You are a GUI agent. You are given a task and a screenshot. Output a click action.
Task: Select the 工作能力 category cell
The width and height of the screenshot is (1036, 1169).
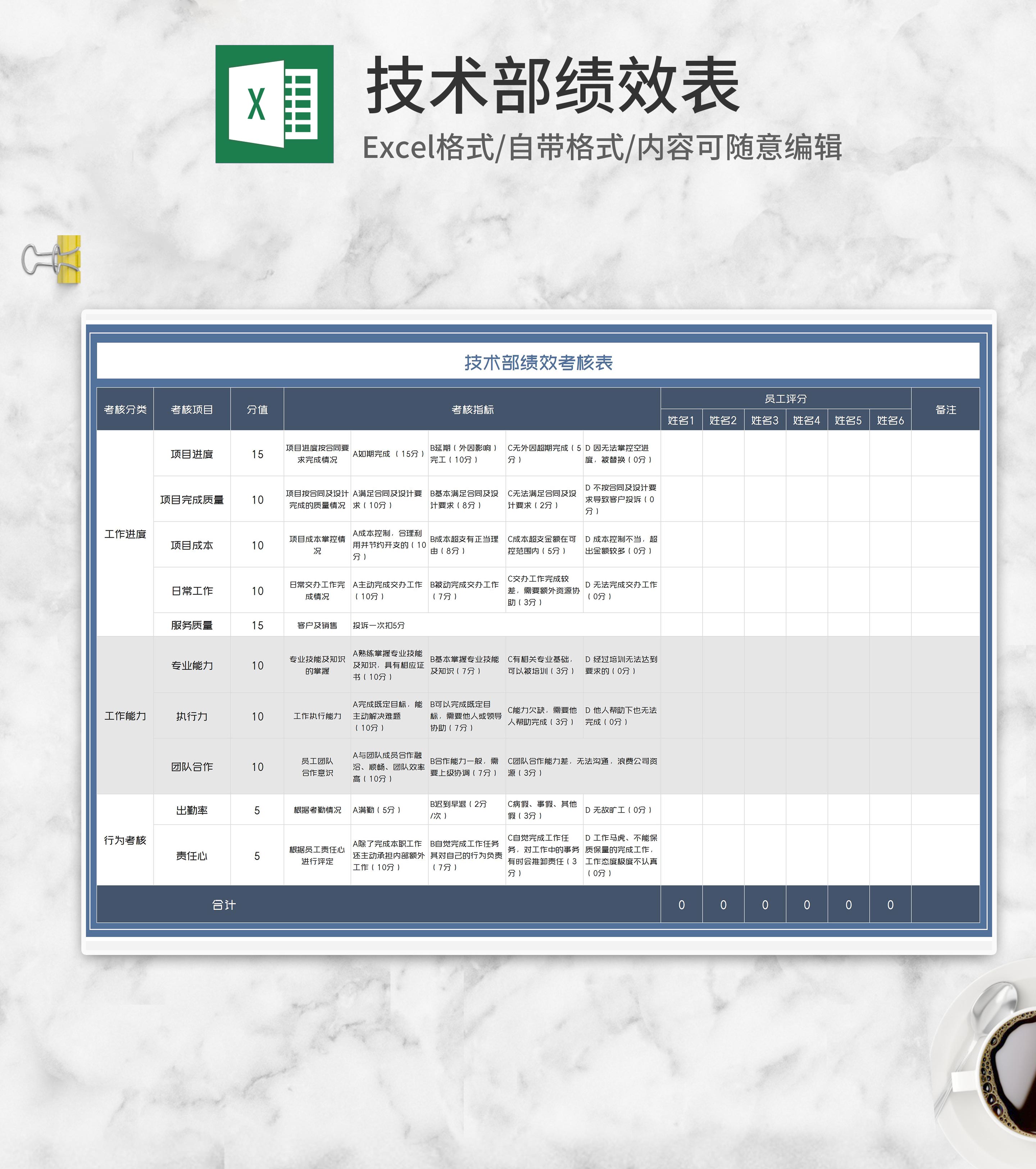[125, 715]
